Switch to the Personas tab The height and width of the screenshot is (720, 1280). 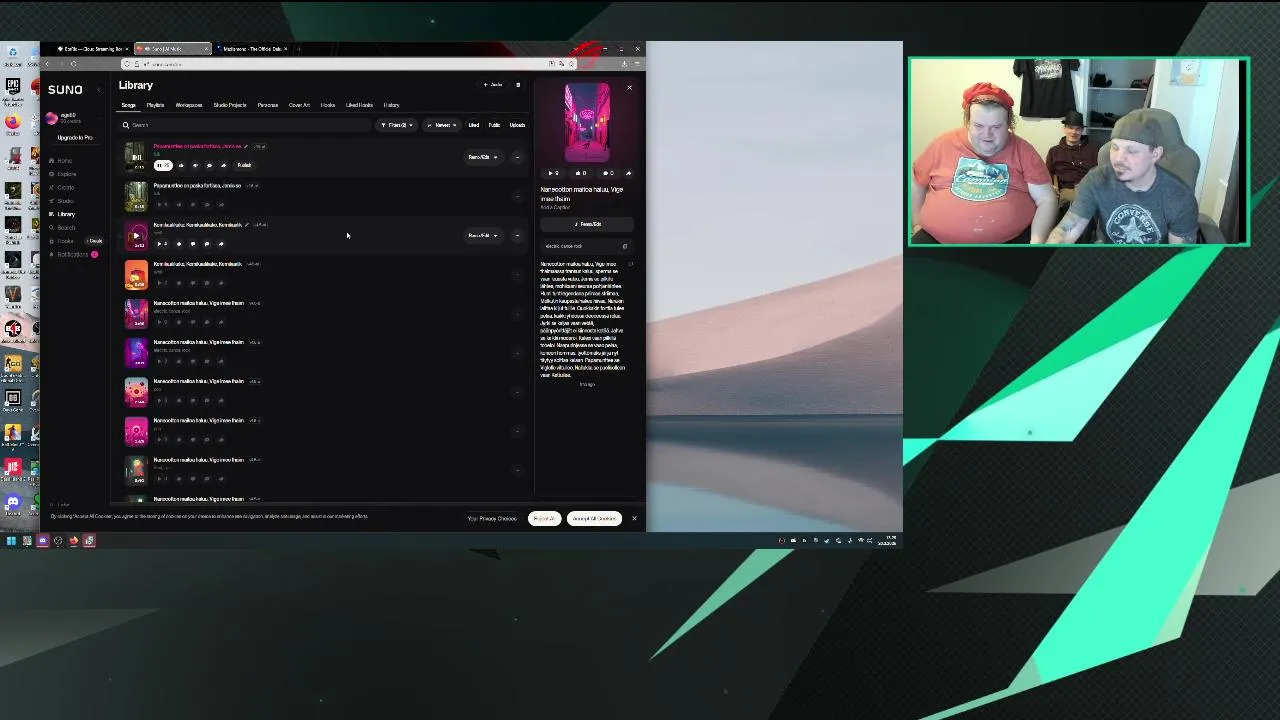coord(267,105)
